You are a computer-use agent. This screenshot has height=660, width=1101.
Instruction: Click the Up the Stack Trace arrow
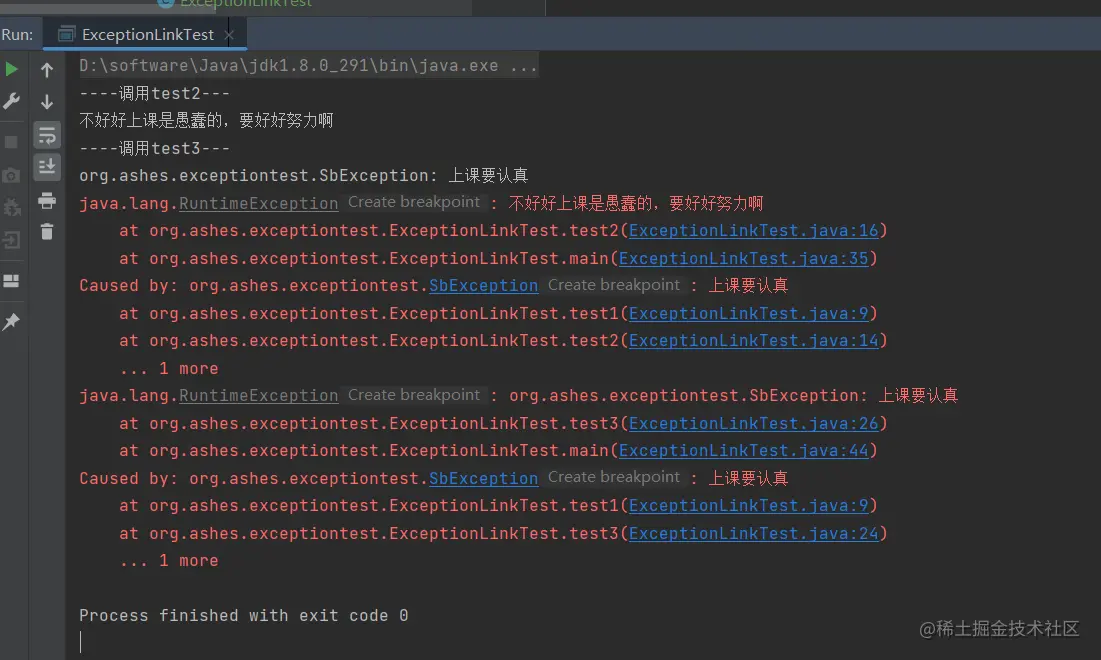click(x=47, y=70)
